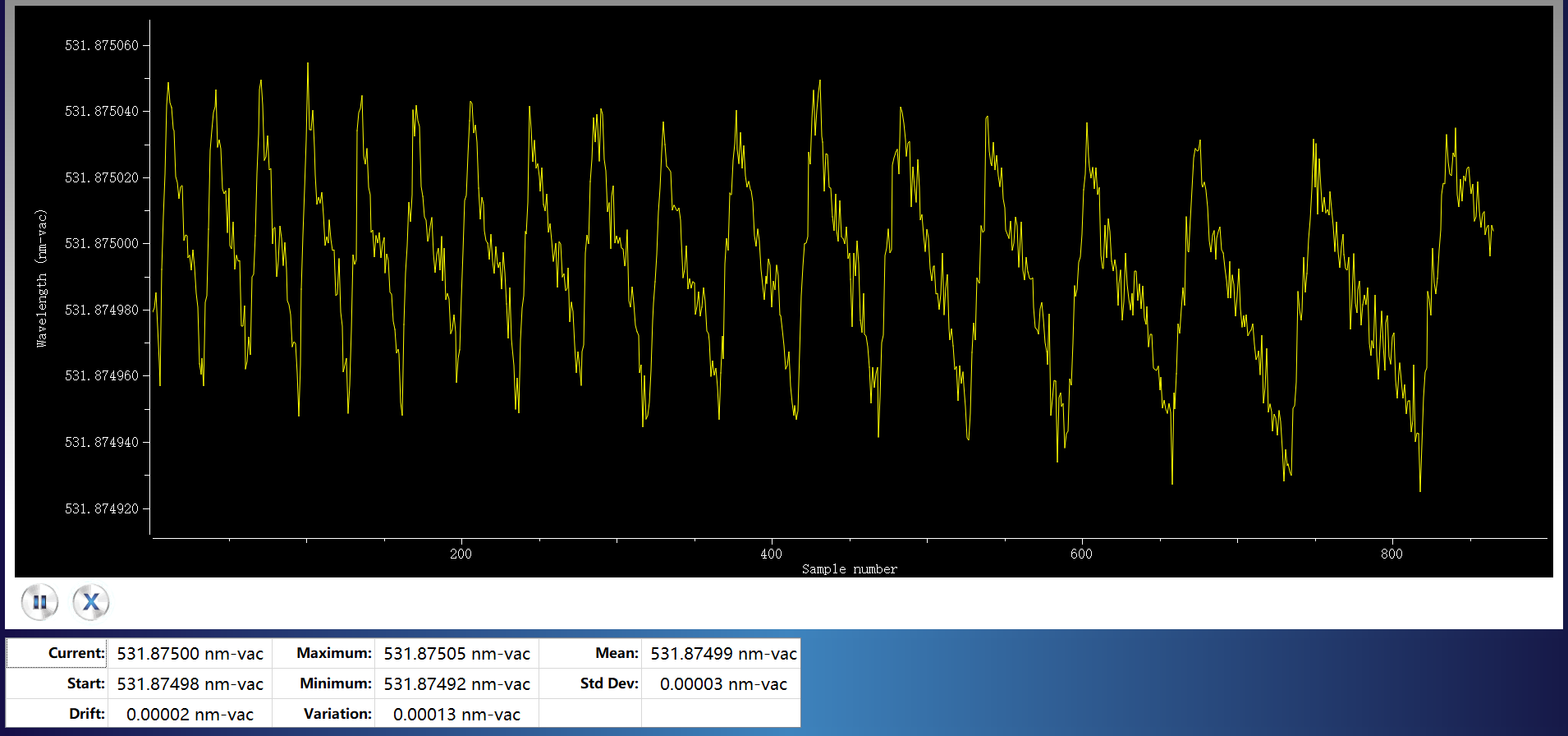1568x736 pixels.
Task: Click the Current label cell
Action: [57, 654]
